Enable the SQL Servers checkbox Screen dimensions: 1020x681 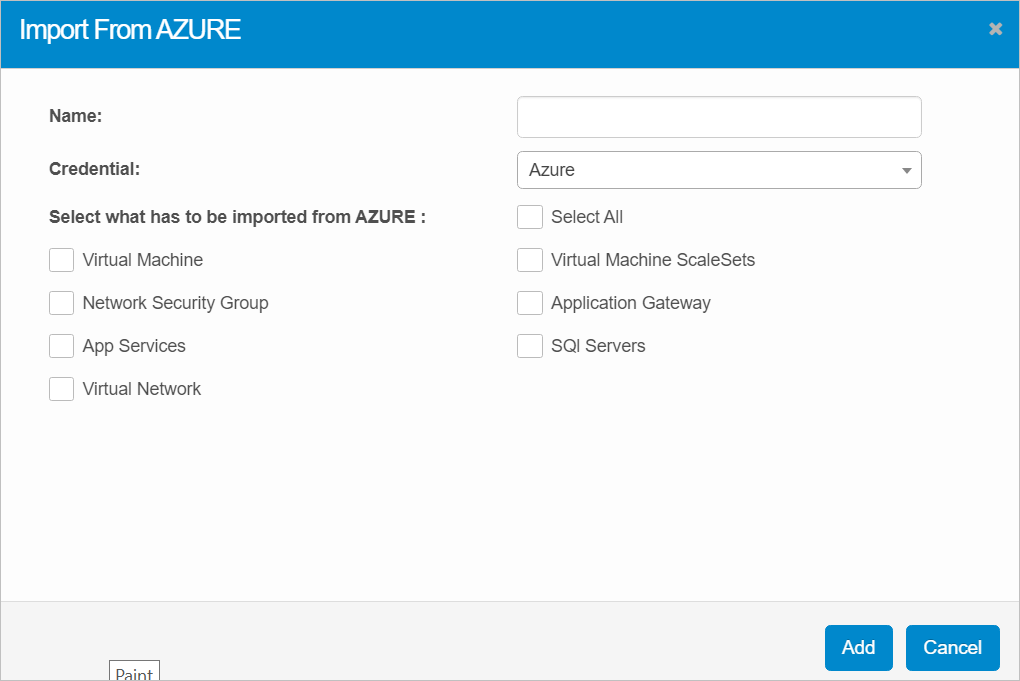[530, 346]
